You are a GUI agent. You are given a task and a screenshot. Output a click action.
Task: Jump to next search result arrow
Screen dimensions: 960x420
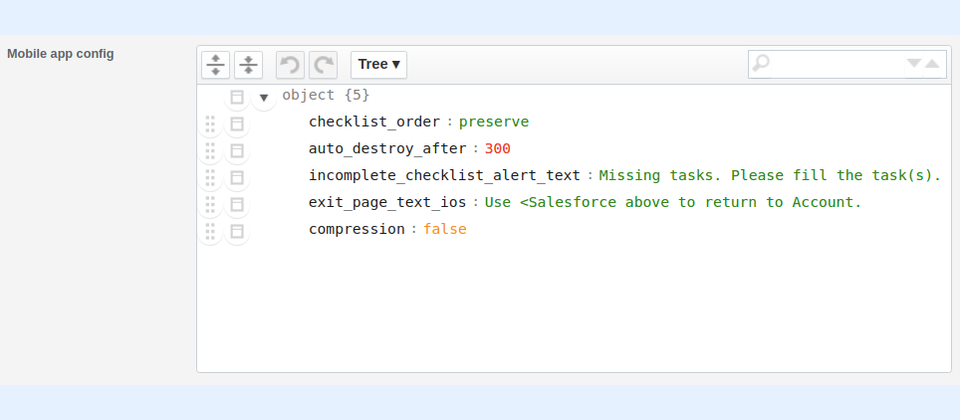[x=914, y=64]
